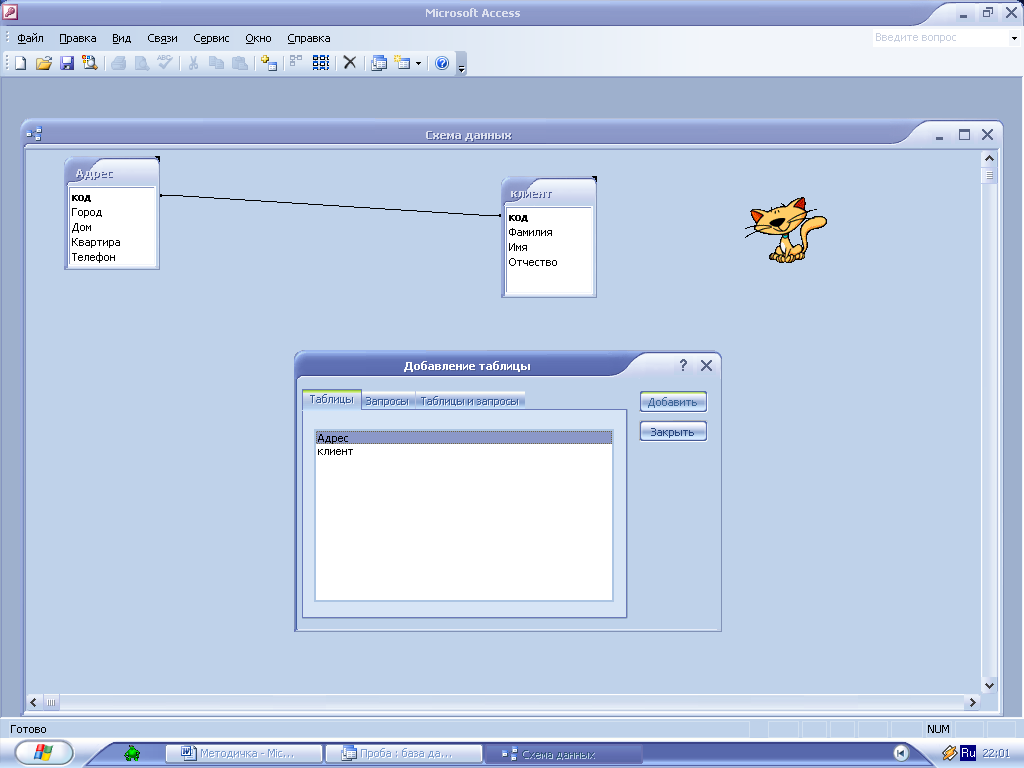Switch to the Запросы tab

[x=387, y=401]
